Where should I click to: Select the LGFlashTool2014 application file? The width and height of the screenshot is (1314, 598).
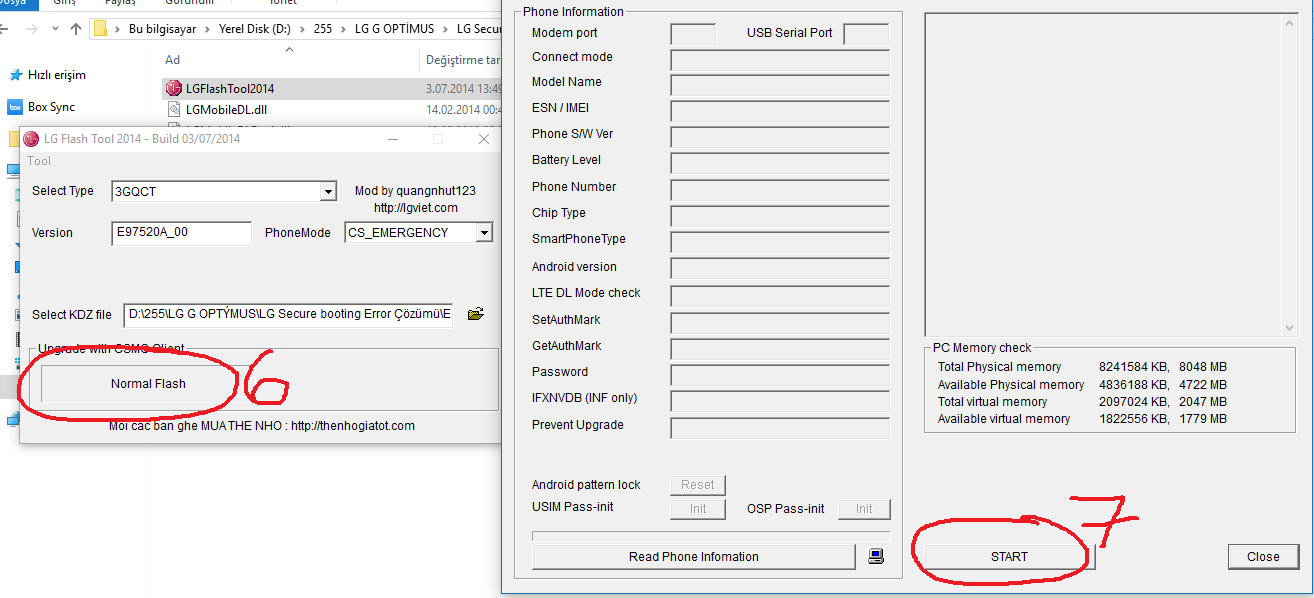pos(230,89)
